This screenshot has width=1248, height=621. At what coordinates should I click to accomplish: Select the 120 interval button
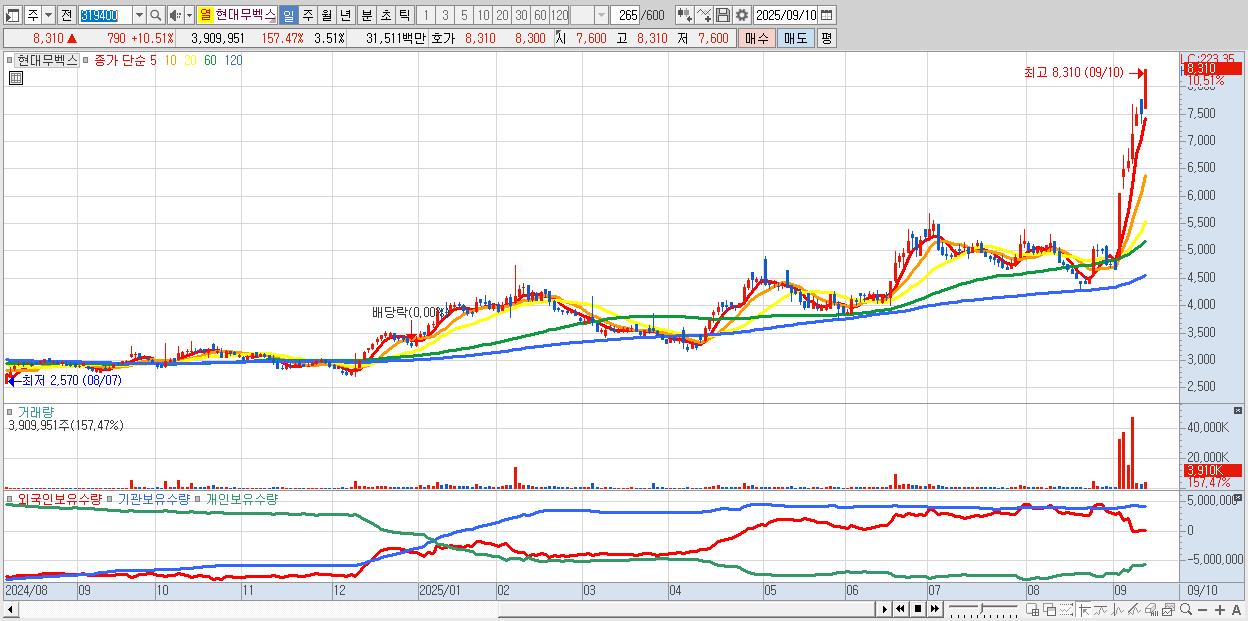(560, 15)
